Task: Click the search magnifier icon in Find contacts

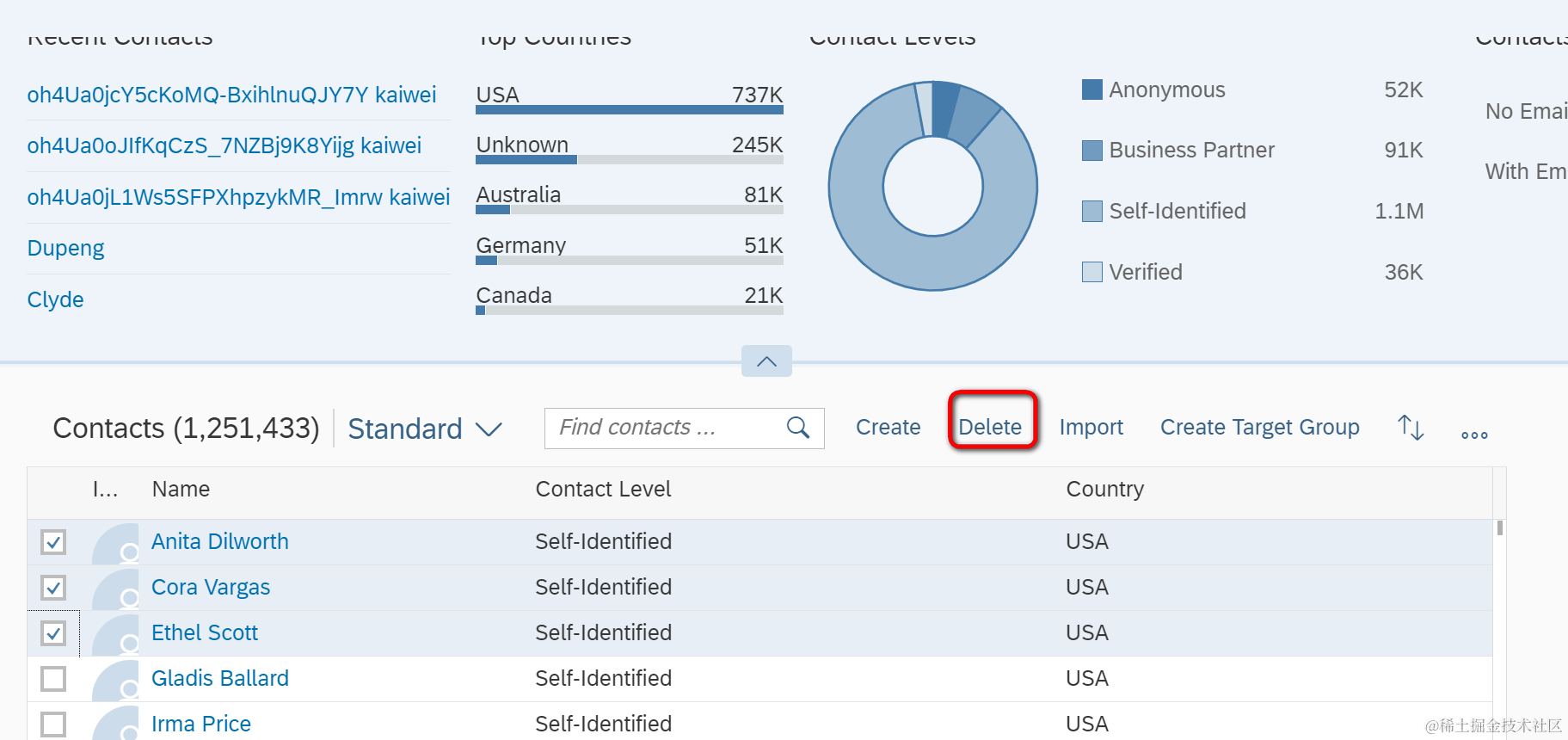Action: 798,428
